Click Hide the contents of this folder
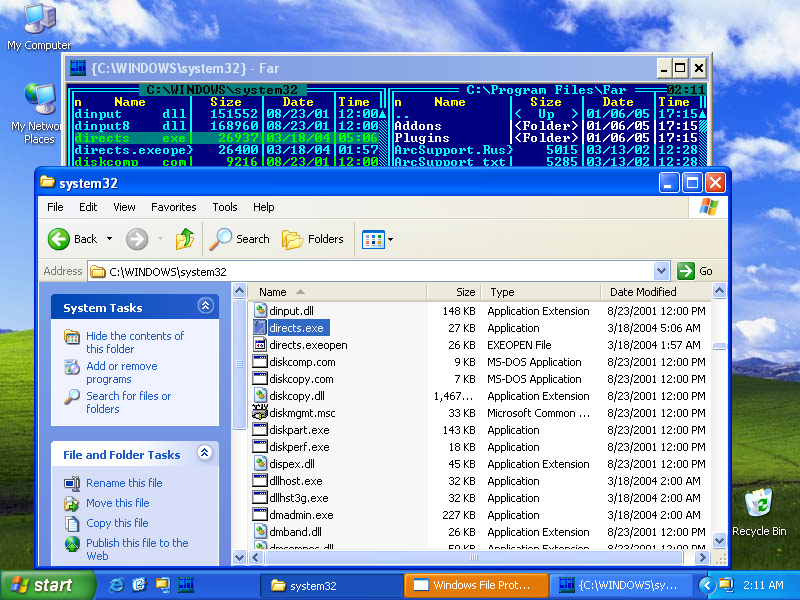The width and height of the screenshot is (800, 600). coord(135,342)
